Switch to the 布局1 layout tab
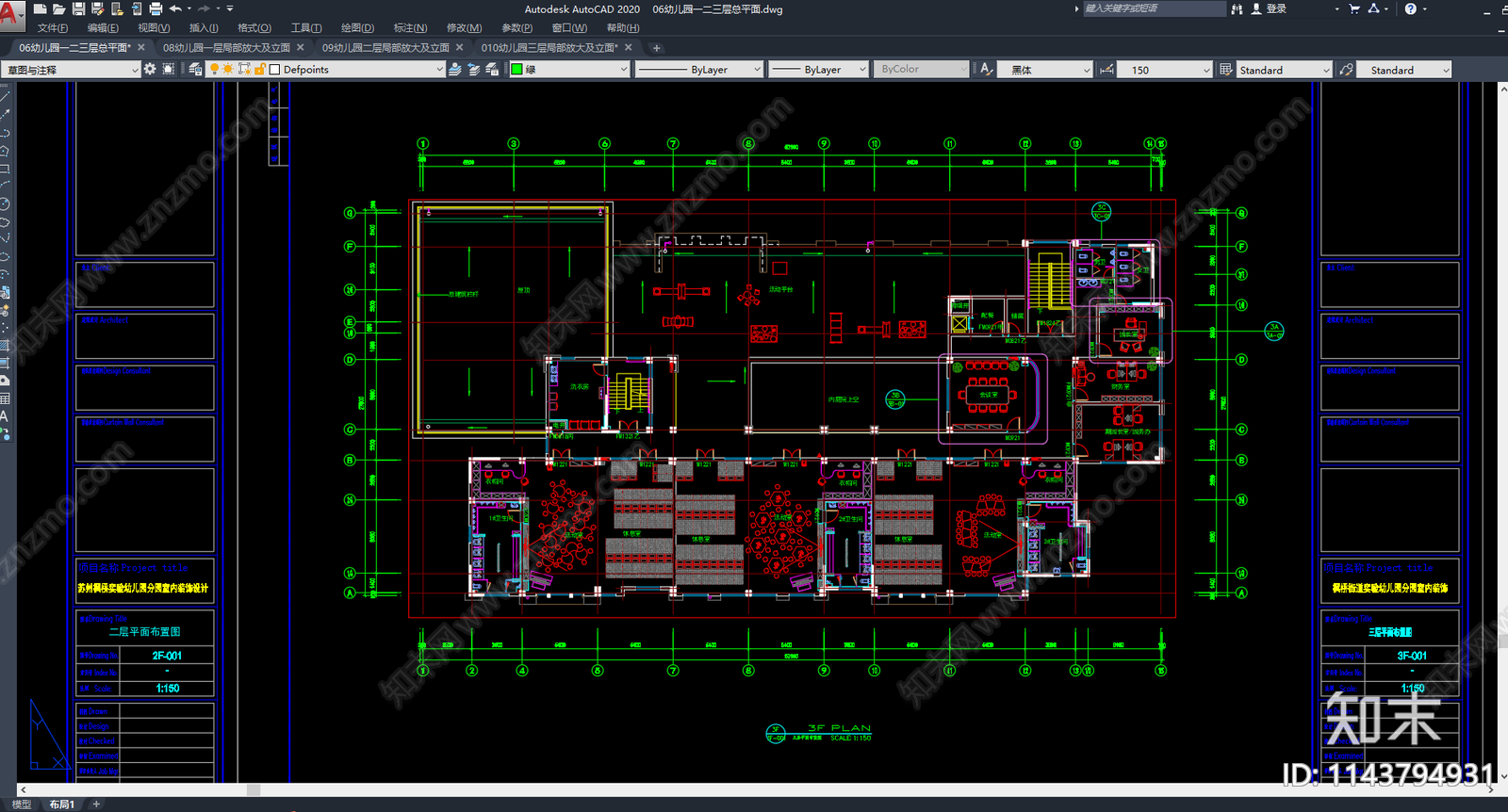The width and height of the screenshot is (1508, 812). point(61,804)
